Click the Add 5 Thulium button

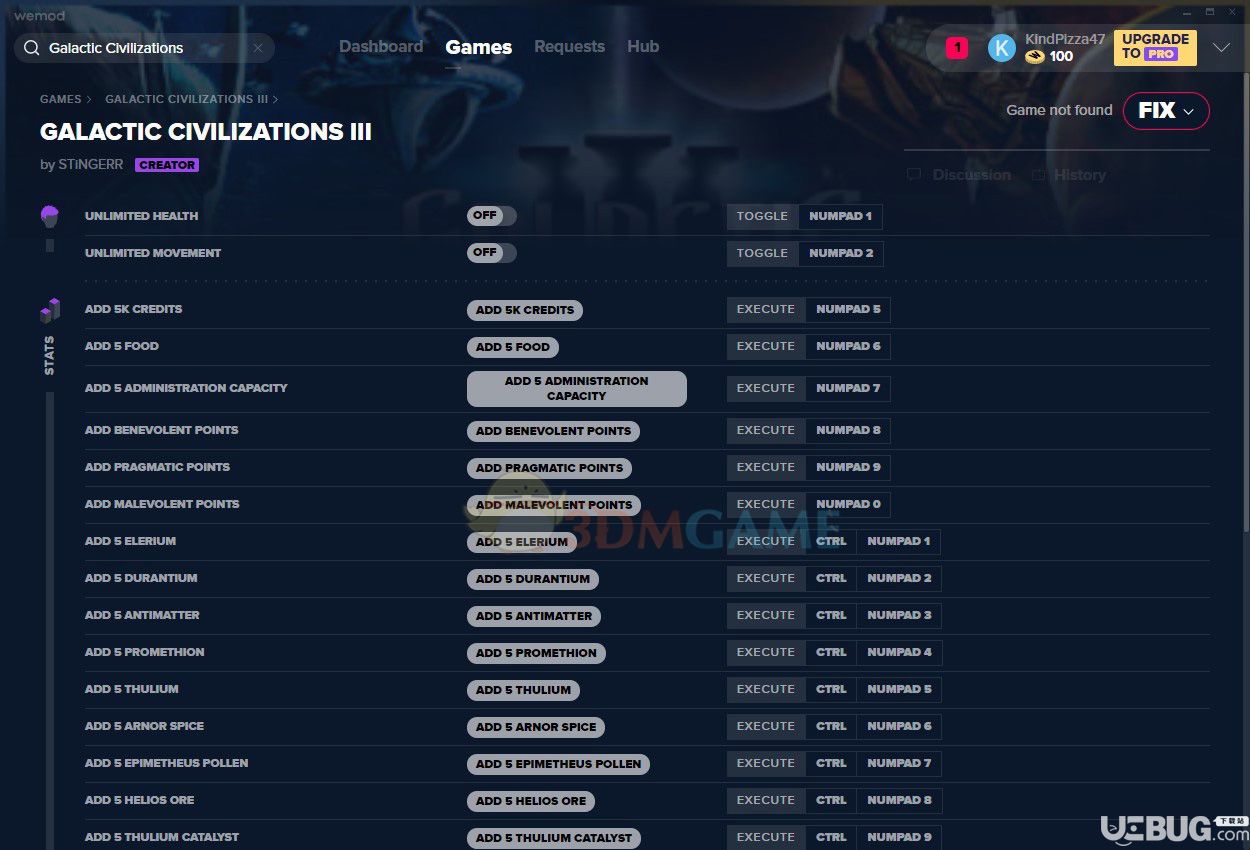pyautogui.click(x=523, y=690)
